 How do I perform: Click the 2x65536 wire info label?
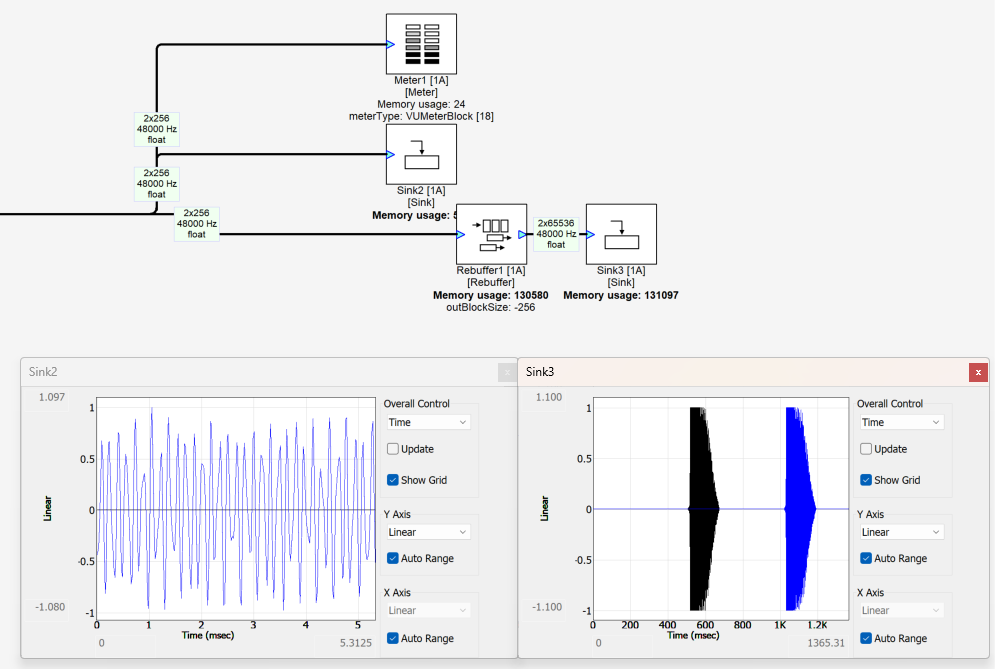pos(556,234)
